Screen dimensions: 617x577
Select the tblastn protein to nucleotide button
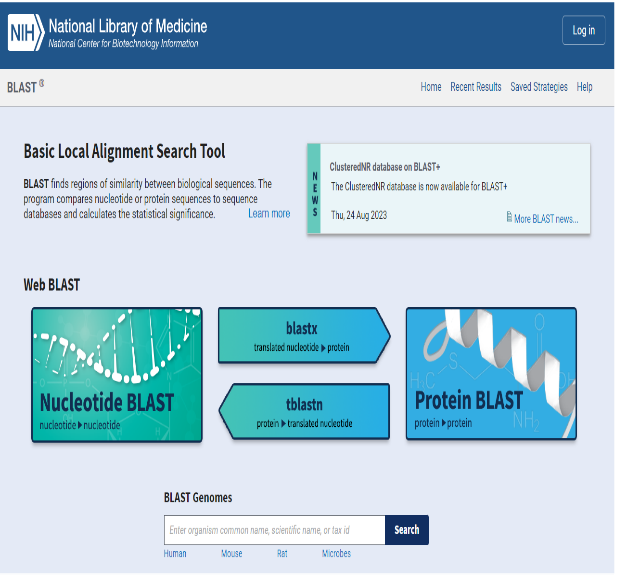point(304,411)
